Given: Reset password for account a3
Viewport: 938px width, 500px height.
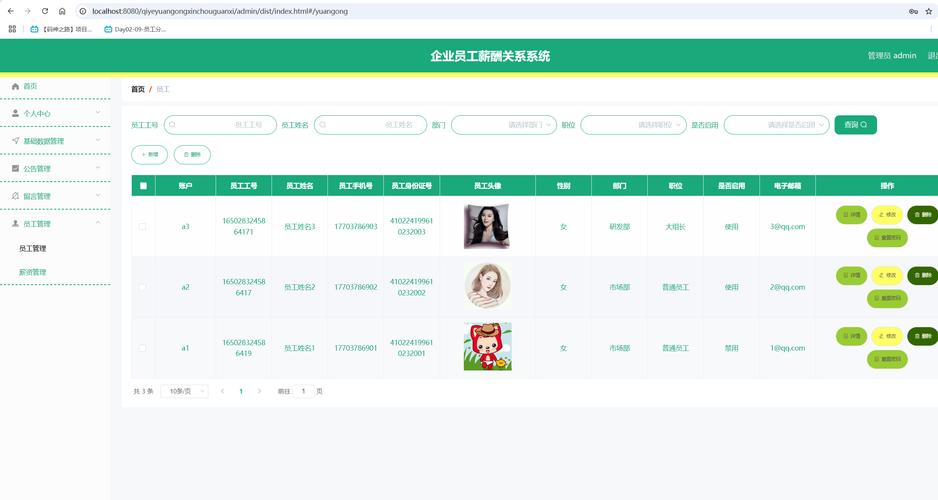Looking at the screenshot, I should [x=887, y=237].
